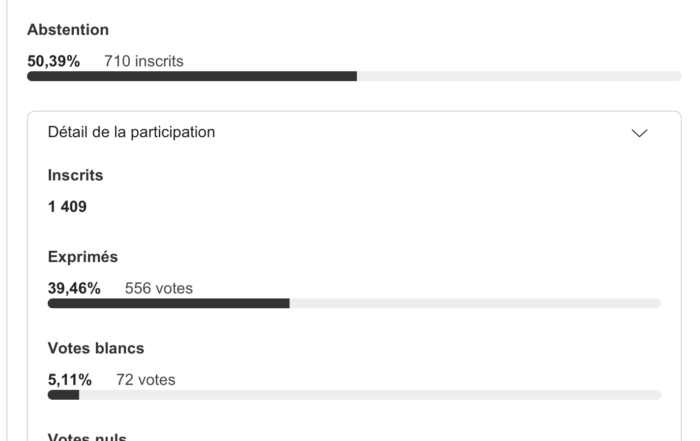Viewport: 700px width, 441px height.
Task: Click the dark filled part of Exprimés bar
Action: (168, 303)
